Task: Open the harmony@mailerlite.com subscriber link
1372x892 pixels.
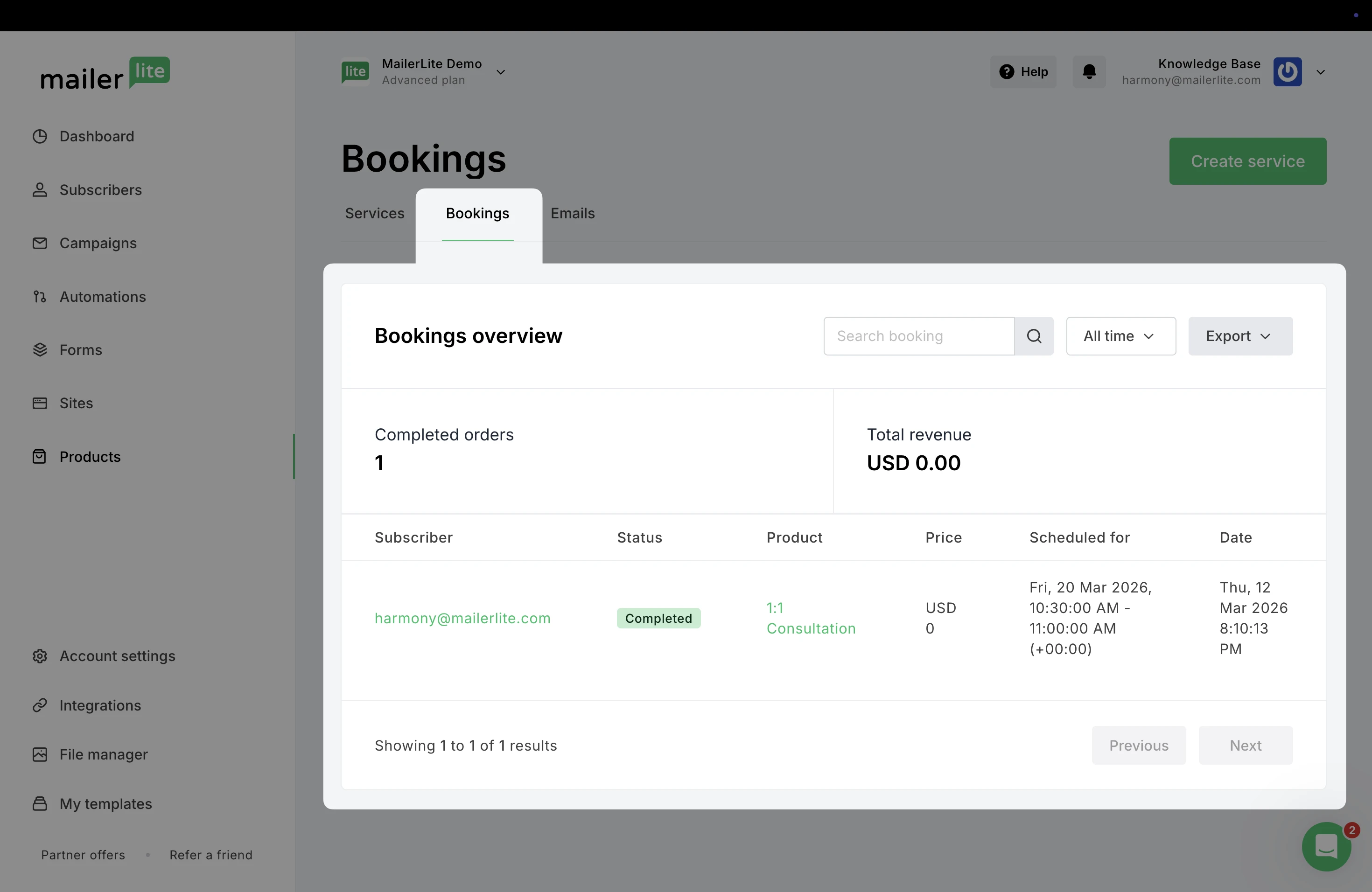Action: coord(462,618)
